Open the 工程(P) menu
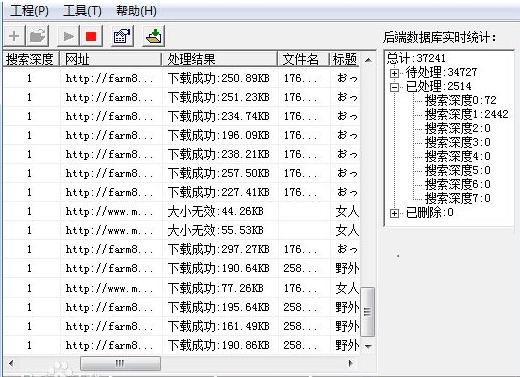This screenshot has width=520, height=377. point(29,11)
